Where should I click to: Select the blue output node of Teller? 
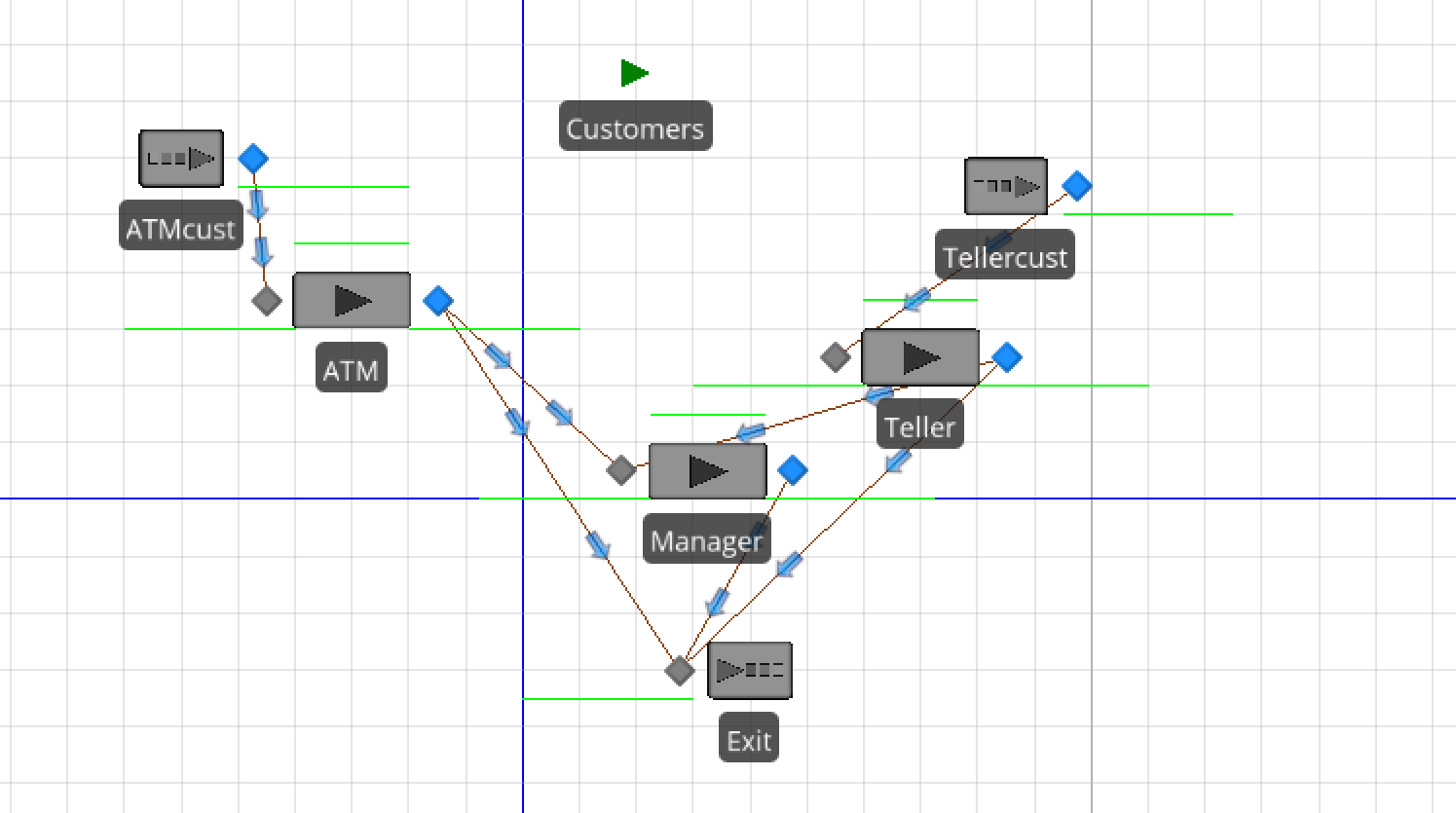point(1007,358)
